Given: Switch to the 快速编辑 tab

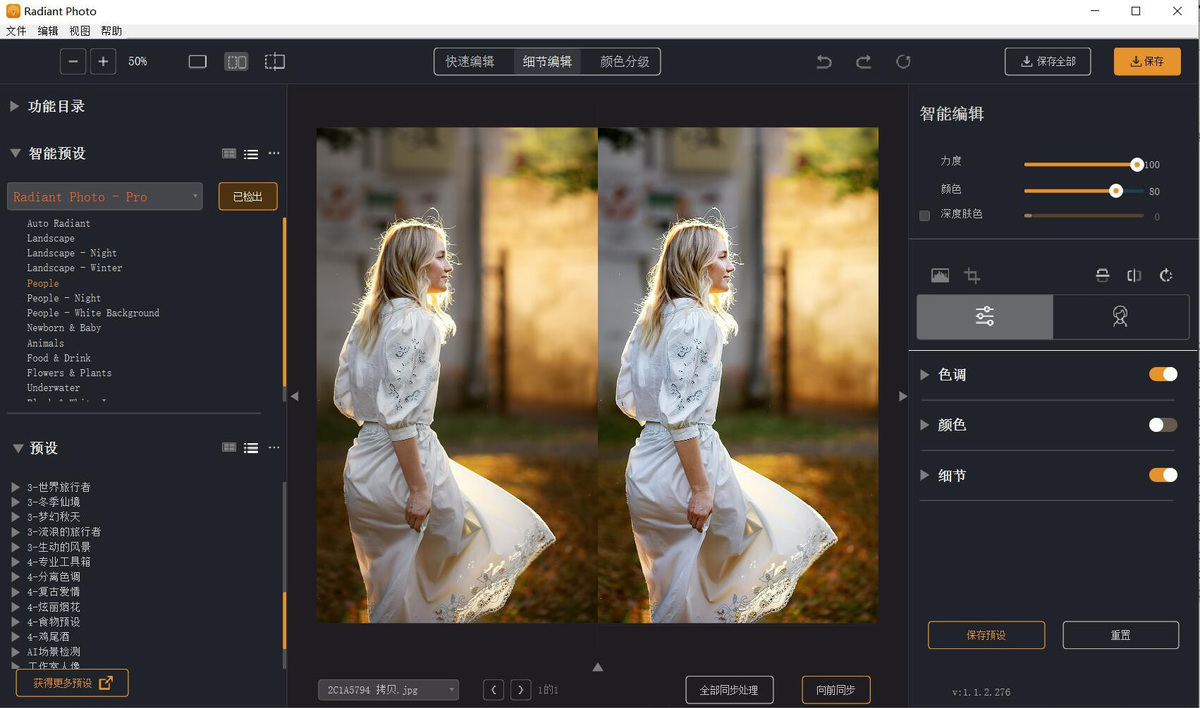Looking at the screenshot, I should (470, 62).
